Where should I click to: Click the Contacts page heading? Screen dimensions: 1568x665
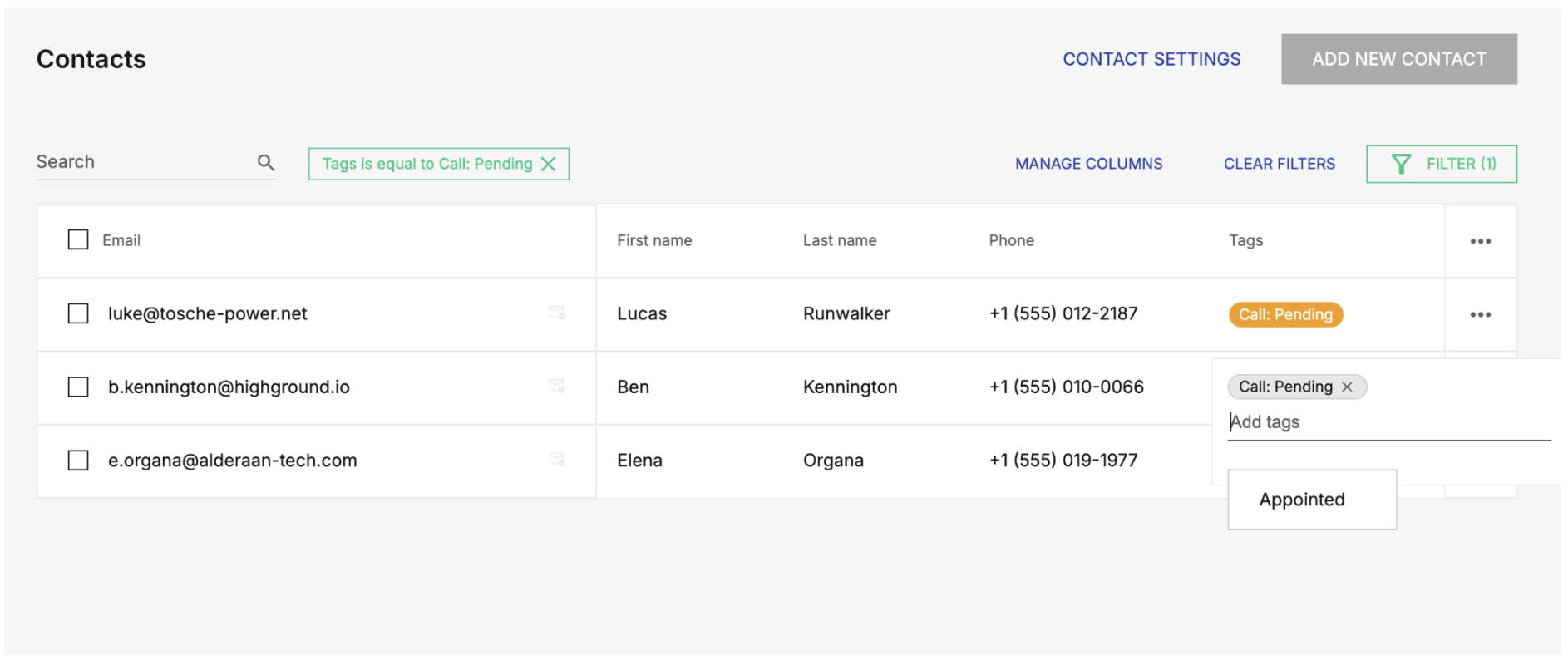(91, 59)
